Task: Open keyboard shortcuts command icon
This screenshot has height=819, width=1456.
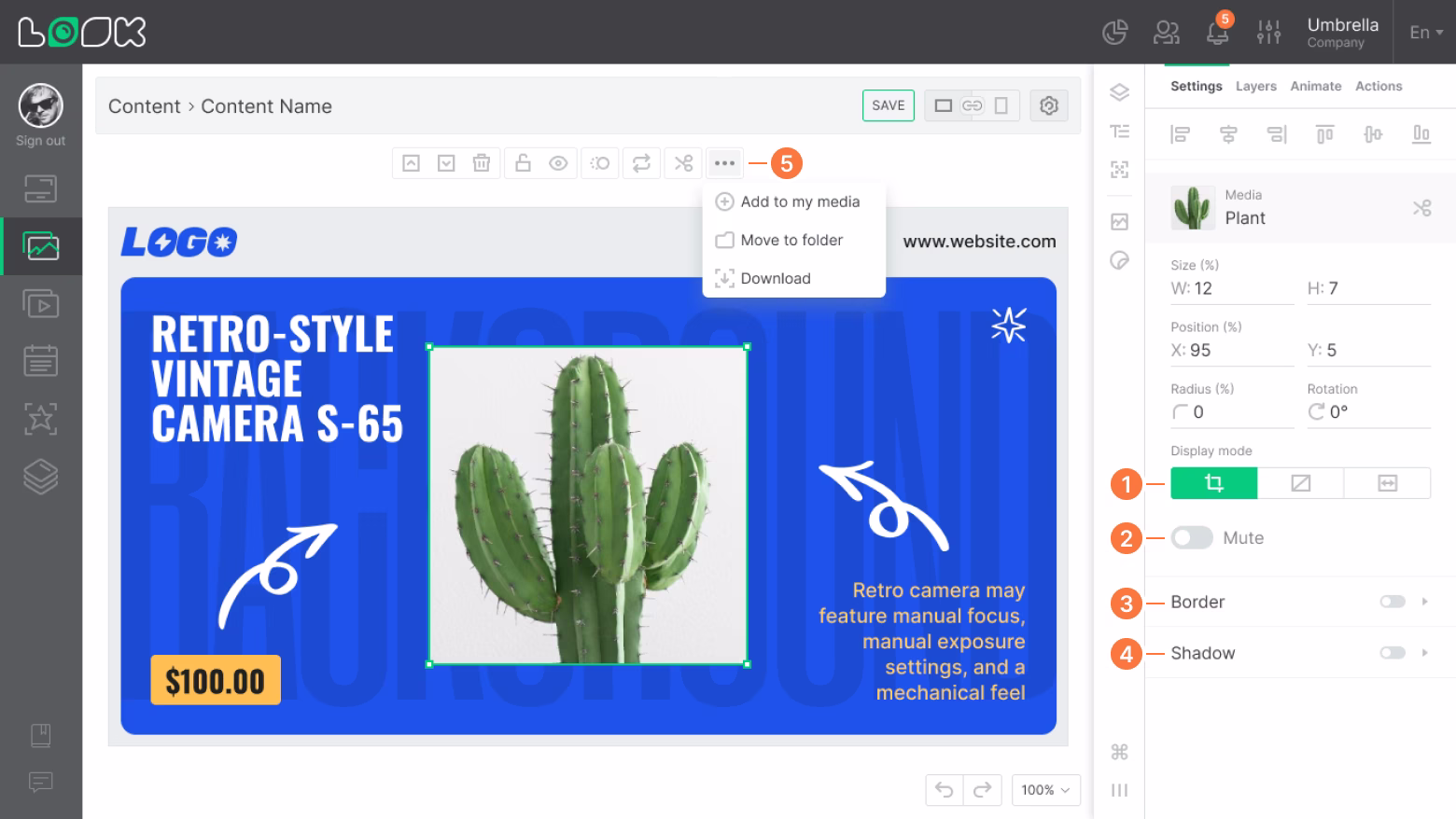Action: 1119,752
